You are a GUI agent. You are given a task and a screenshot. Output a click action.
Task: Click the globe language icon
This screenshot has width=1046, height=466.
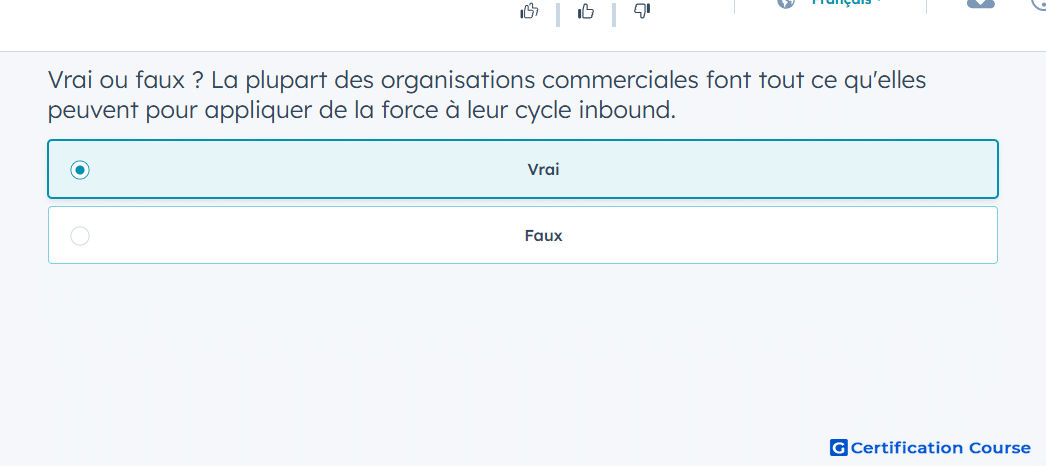tap(786, 3)
